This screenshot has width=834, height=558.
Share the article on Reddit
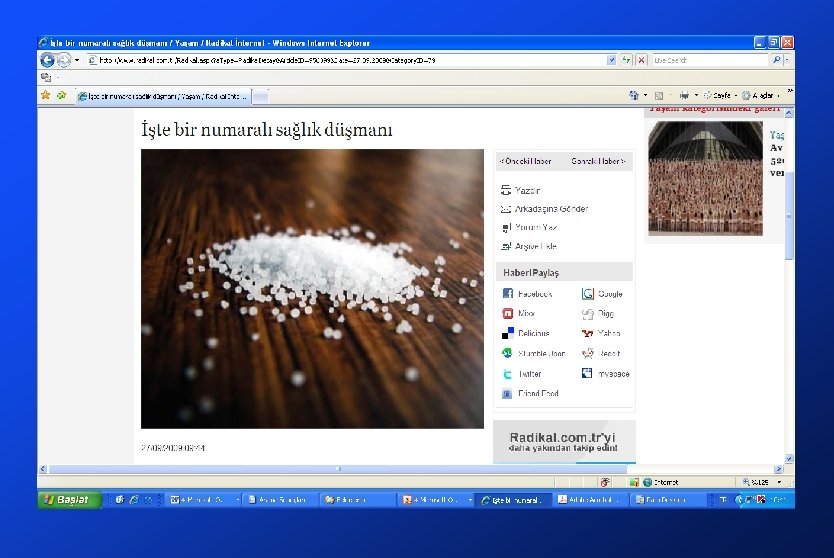pyautogui.click(x=601, y=353)
